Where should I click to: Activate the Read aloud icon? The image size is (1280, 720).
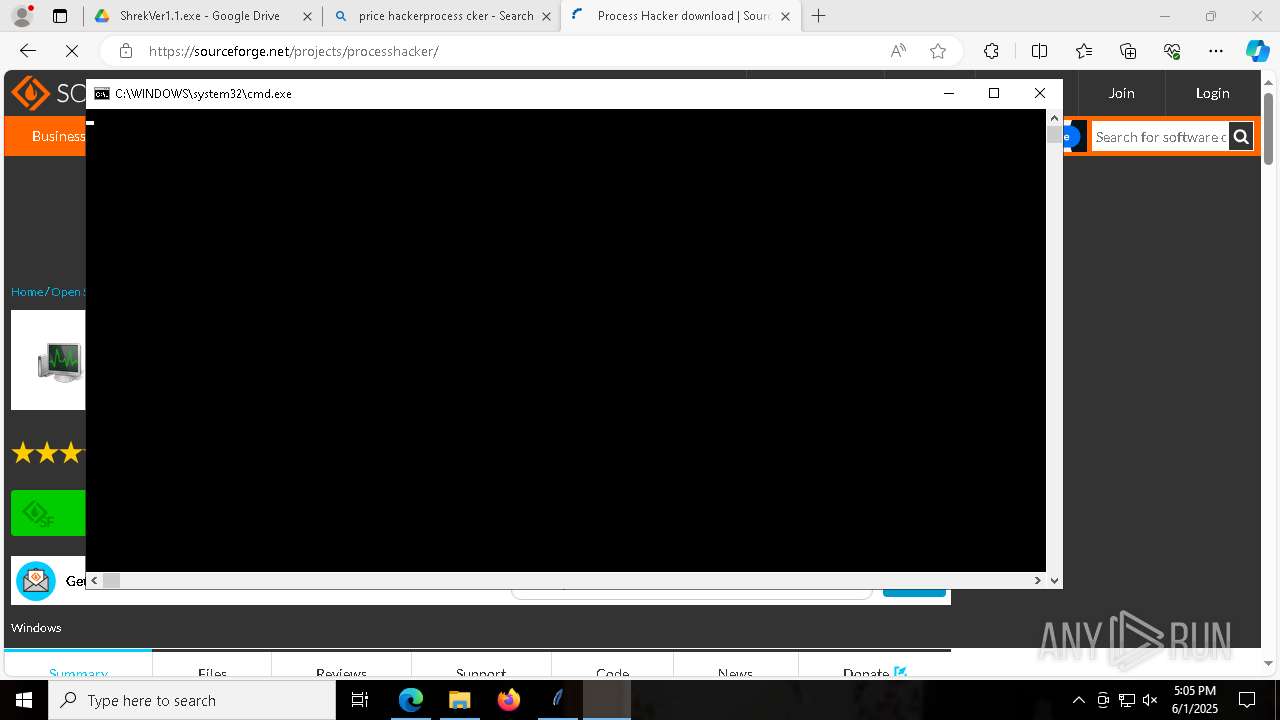[x=898, y=51]
